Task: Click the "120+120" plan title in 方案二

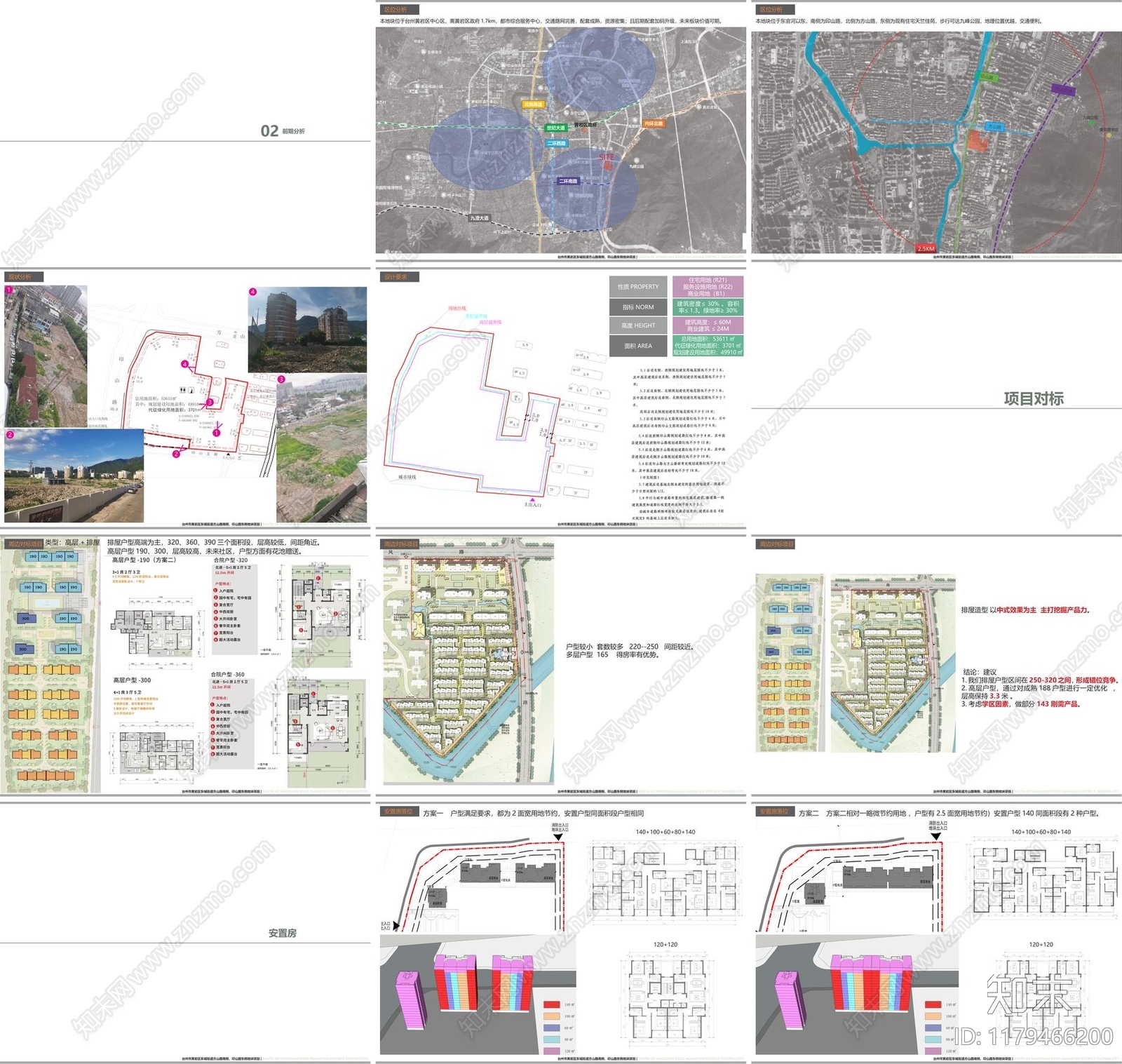Action: 1041,945
